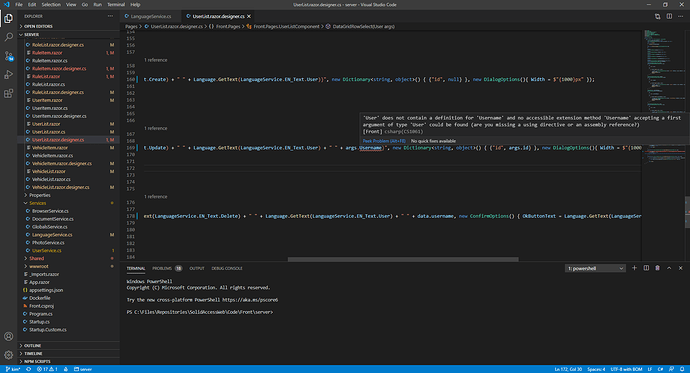Switch to the PROBLEMS panel tab
The image size is (690, 373).
click(167, 268)
